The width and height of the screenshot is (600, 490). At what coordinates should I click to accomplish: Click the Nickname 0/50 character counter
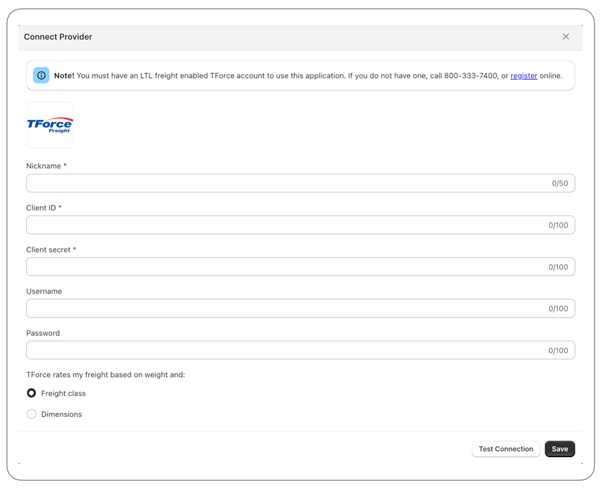tap(560, 183)
